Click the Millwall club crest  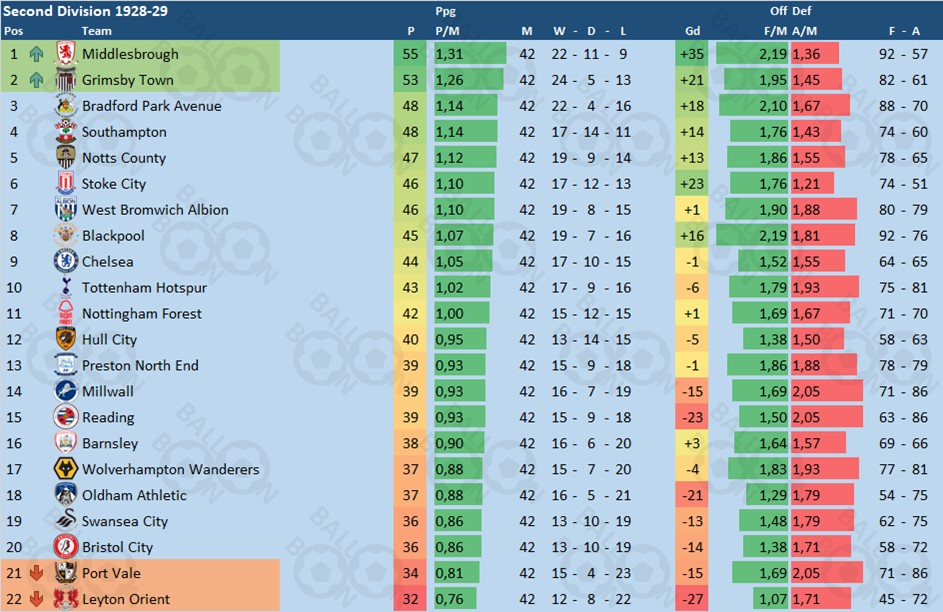(x=66, y=391)
